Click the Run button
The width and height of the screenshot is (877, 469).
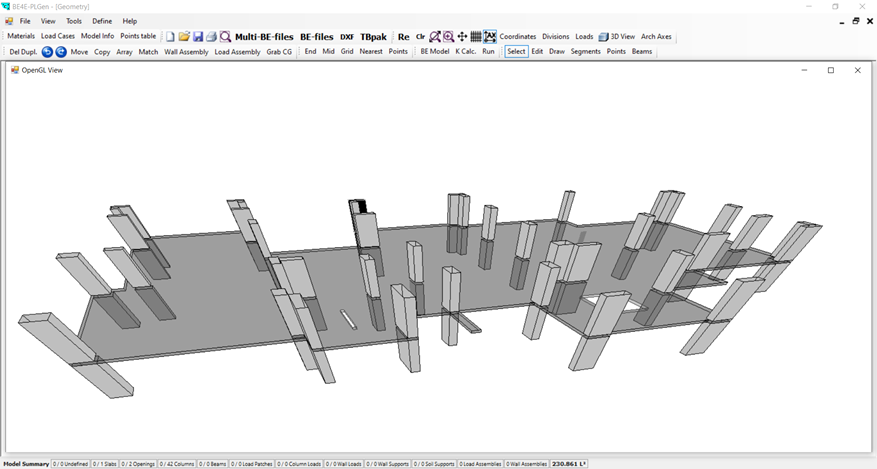(488, 51)
